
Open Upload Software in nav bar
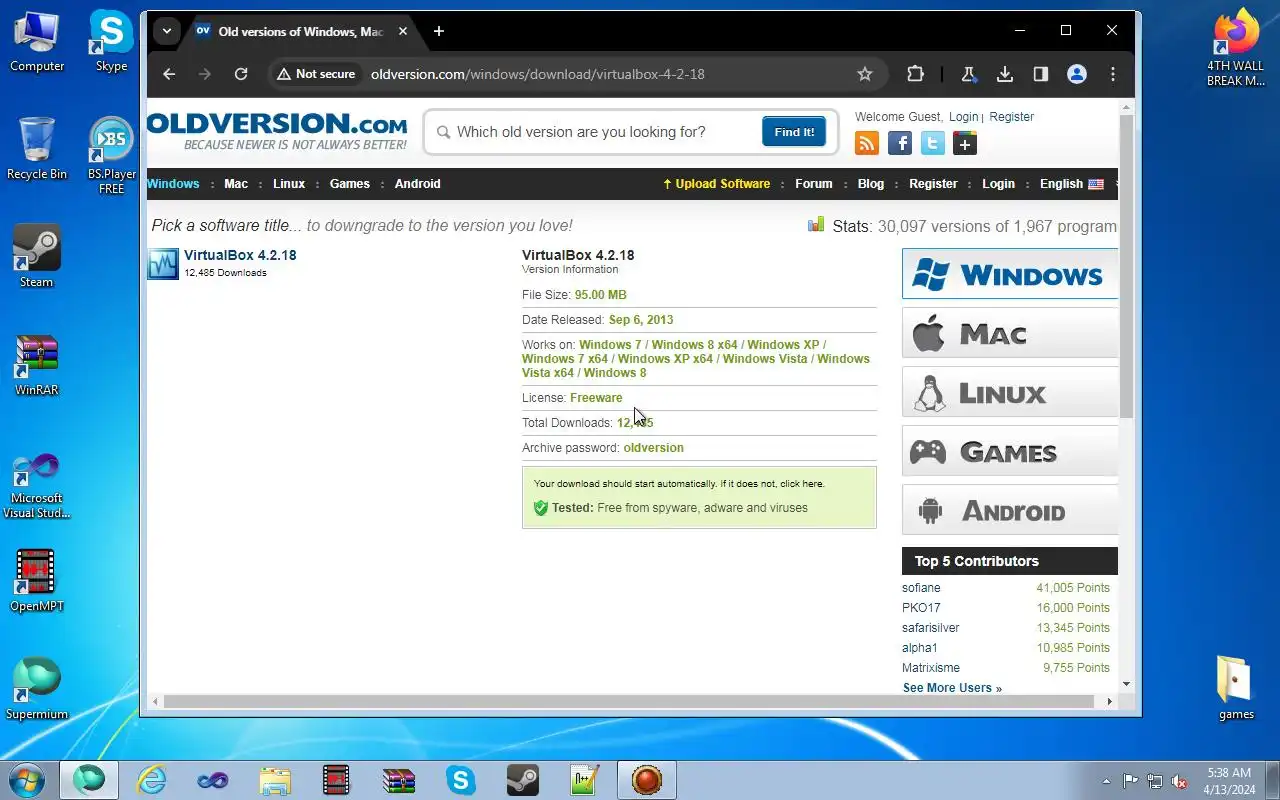716,184
